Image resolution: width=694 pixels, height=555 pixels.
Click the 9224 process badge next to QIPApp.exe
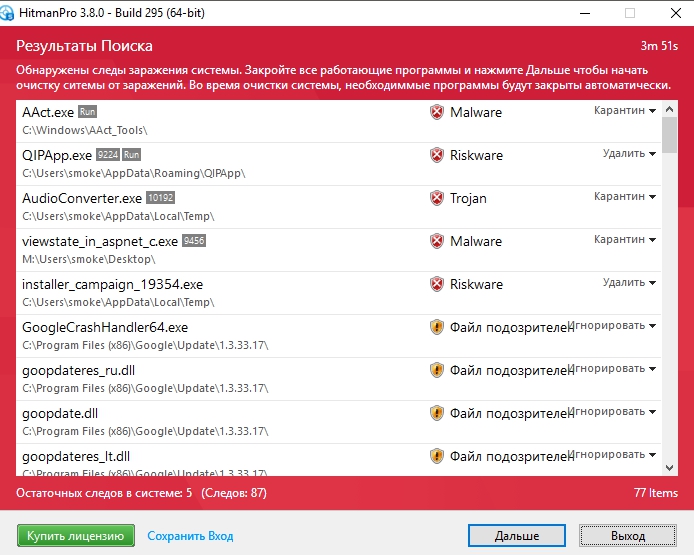[x=108, y=154]
